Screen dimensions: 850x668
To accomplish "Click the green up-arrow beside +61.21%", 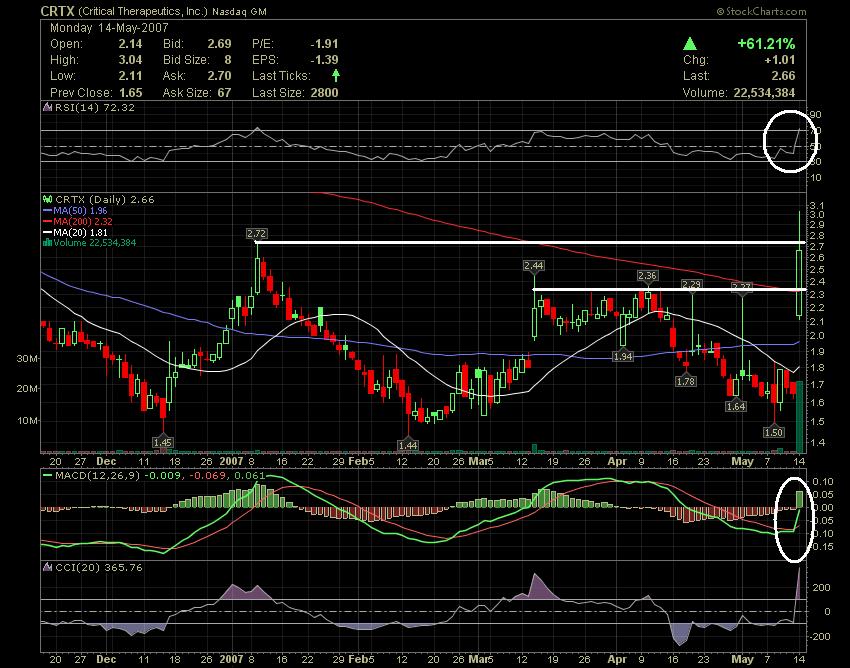I will (x=690, y=43).
